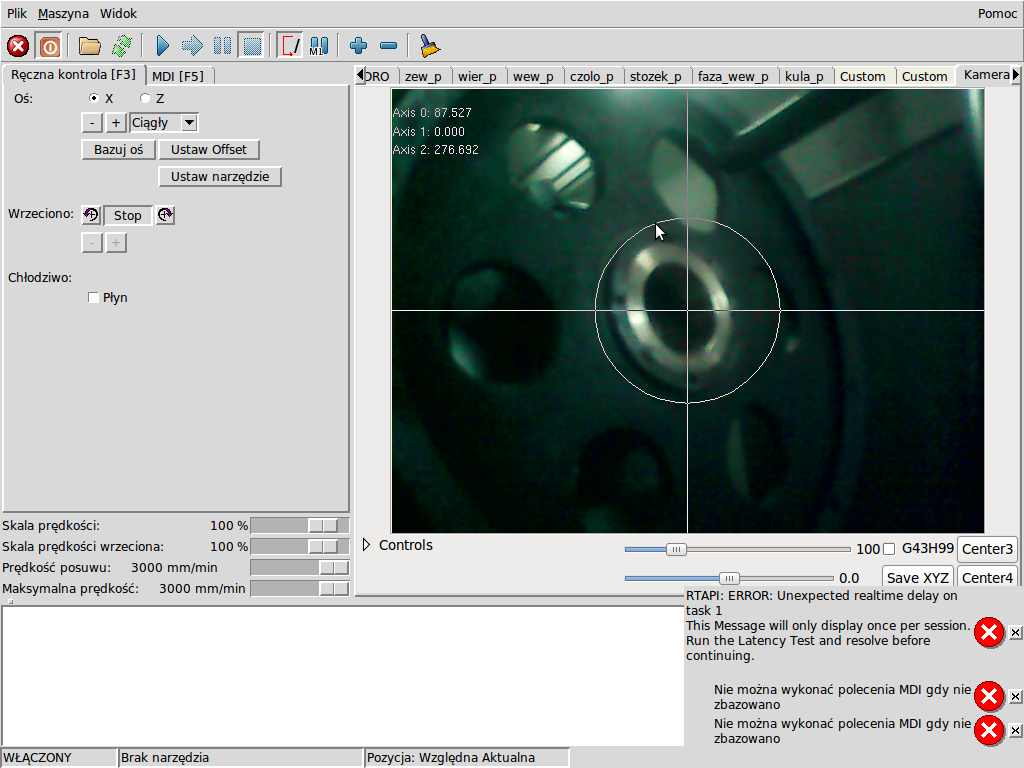Toggle the G43H99 checkbox
Viewport: 1024px width, 768px height.
tap(889, 549)
